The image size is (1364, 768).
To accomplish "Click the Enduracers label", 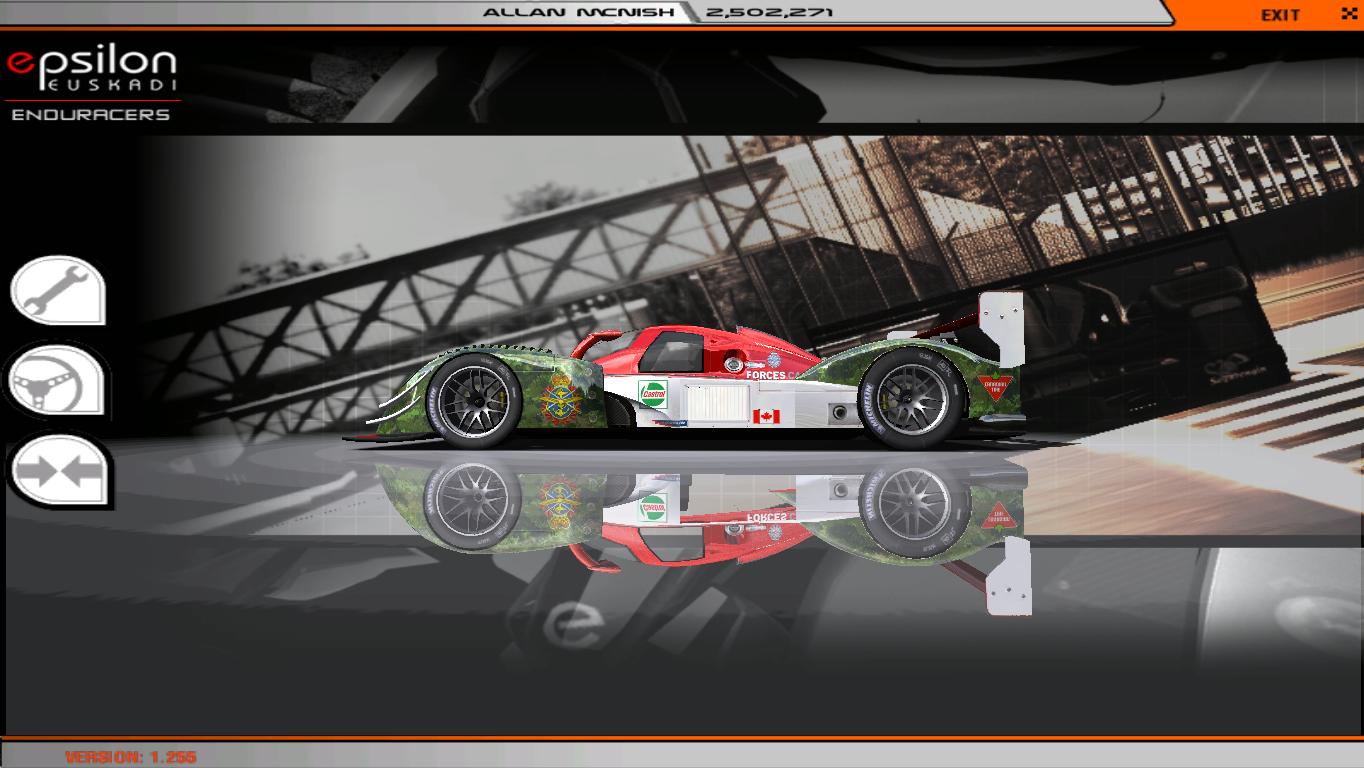I will click(x=91, y=115).
